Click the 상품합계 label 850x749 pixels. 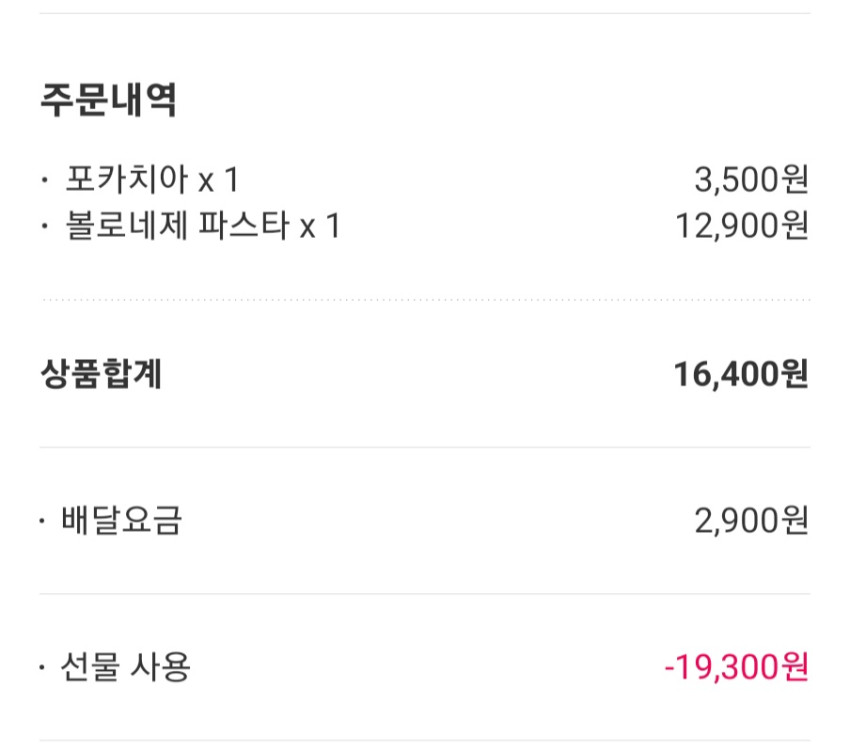point(101,374)
